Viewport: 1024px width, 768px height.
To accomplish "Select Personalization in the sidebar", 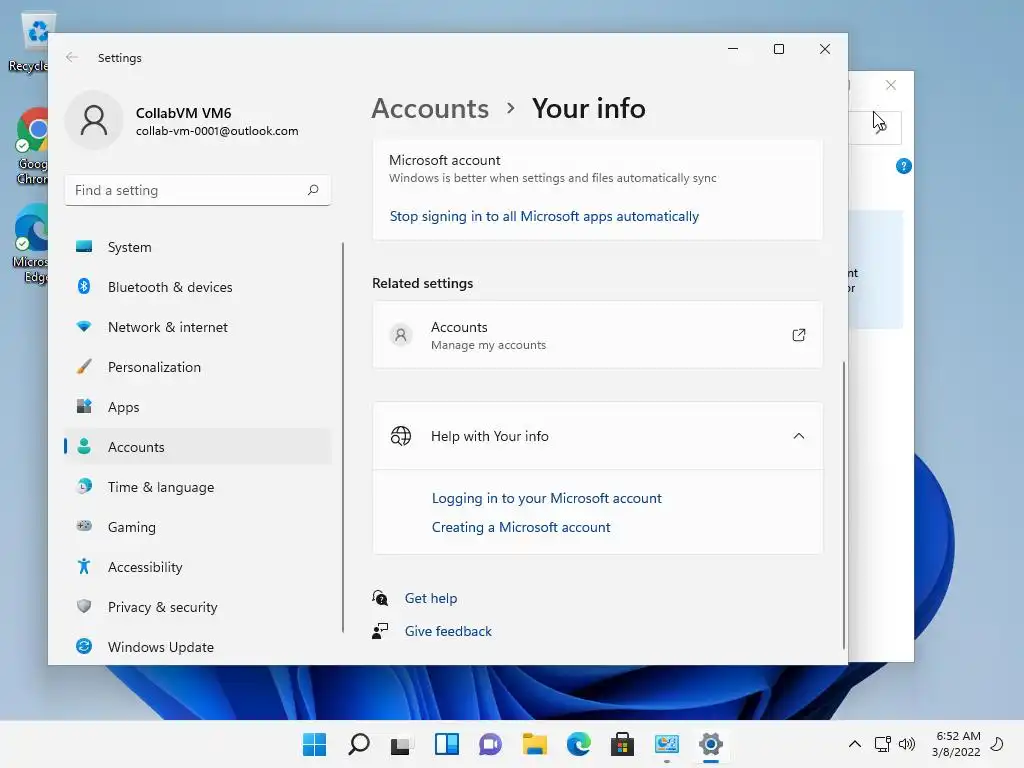I will tap(198, 367).
